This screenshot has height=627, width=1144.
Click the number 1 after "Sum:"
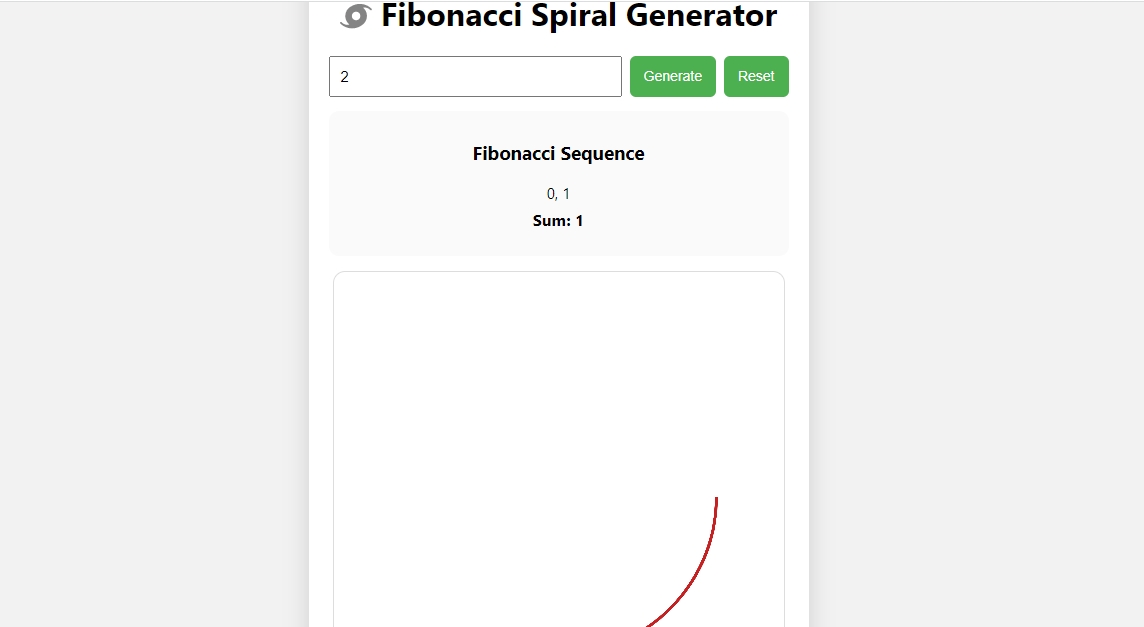point(579,220)
